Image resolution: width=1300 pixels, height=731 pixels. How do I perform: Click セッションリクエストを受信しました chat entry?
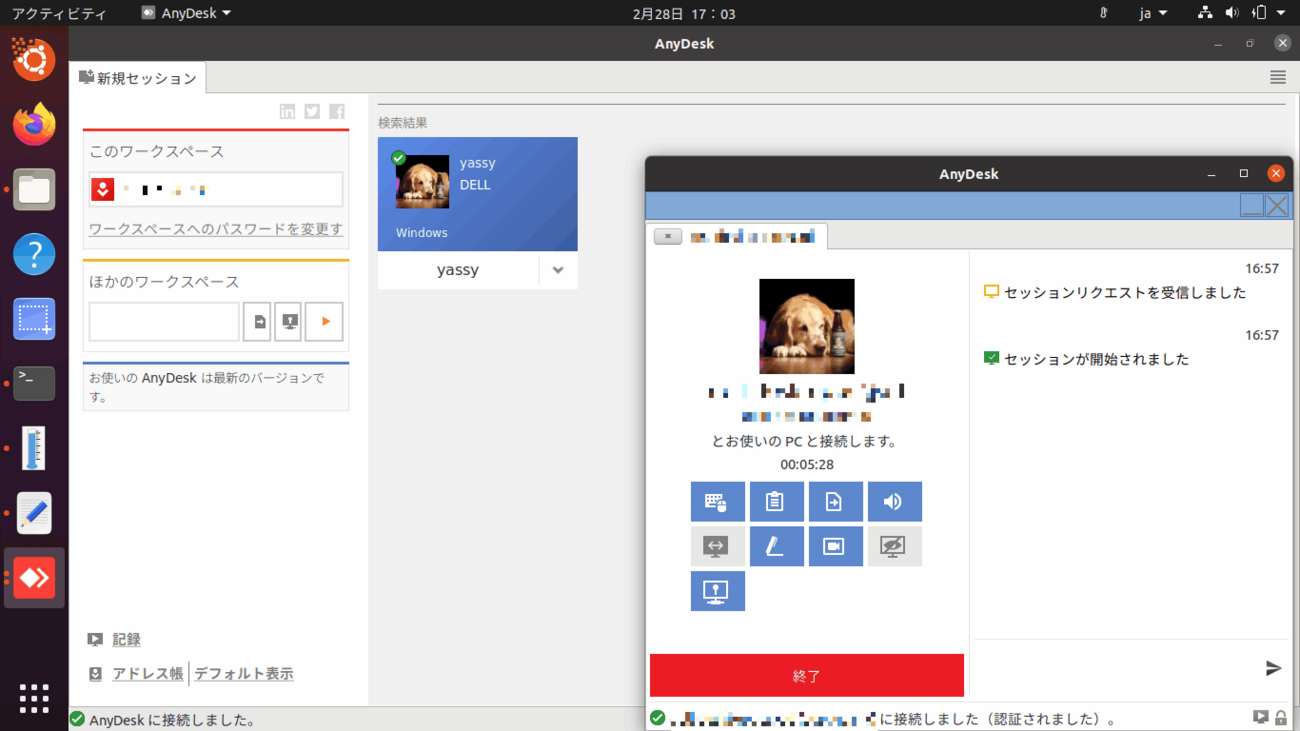pos(1125,293)
